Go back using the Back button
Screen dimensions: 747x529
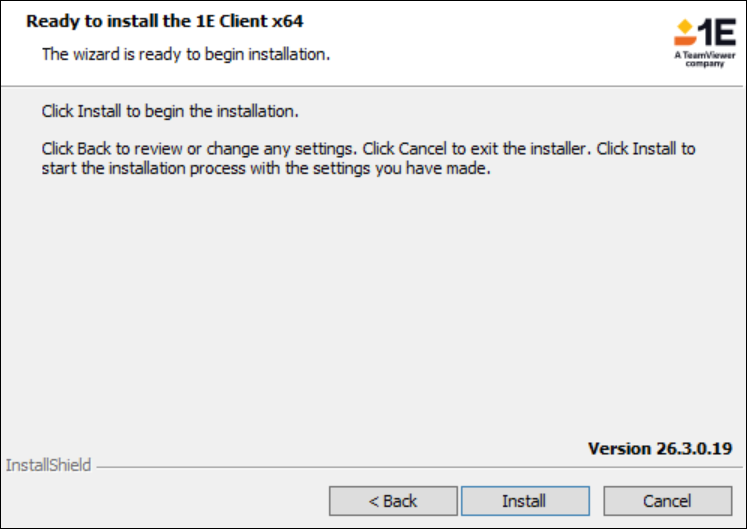[393, 501]
